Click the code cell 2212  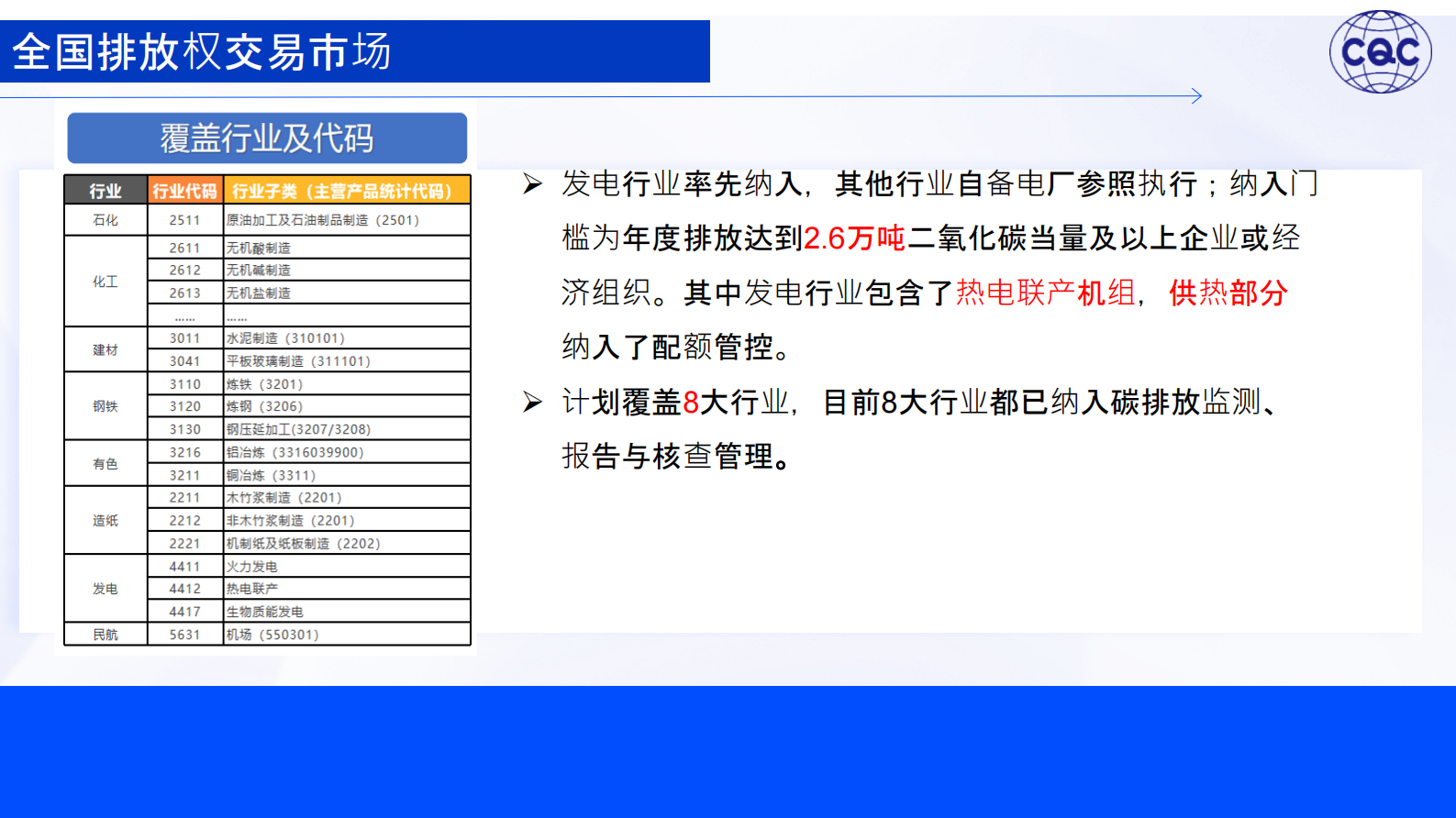pyautogui.click(x=184, y=520)
